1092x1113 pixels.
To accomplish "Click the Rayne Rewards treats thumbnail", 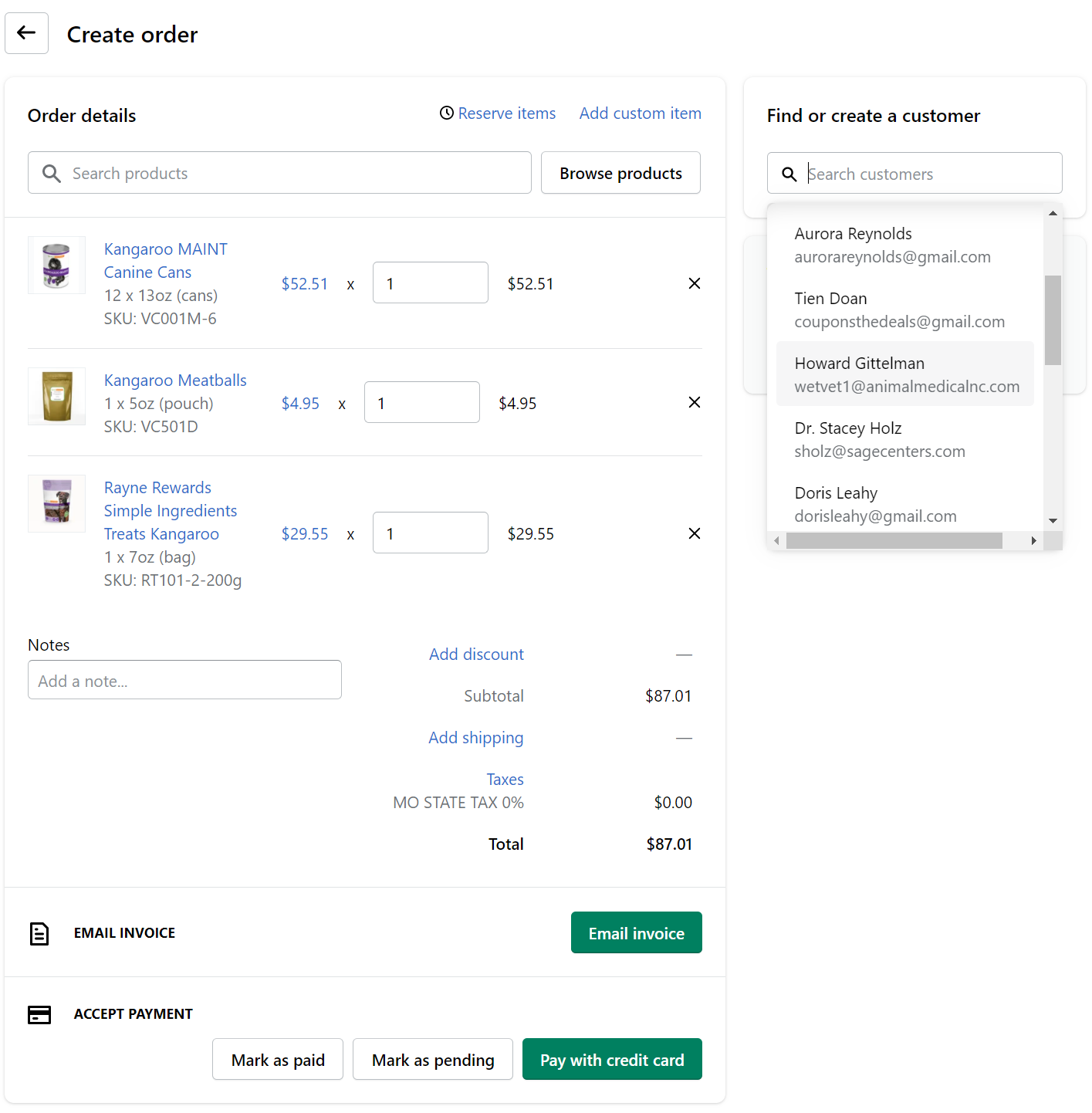I will [x=56, y=503].
